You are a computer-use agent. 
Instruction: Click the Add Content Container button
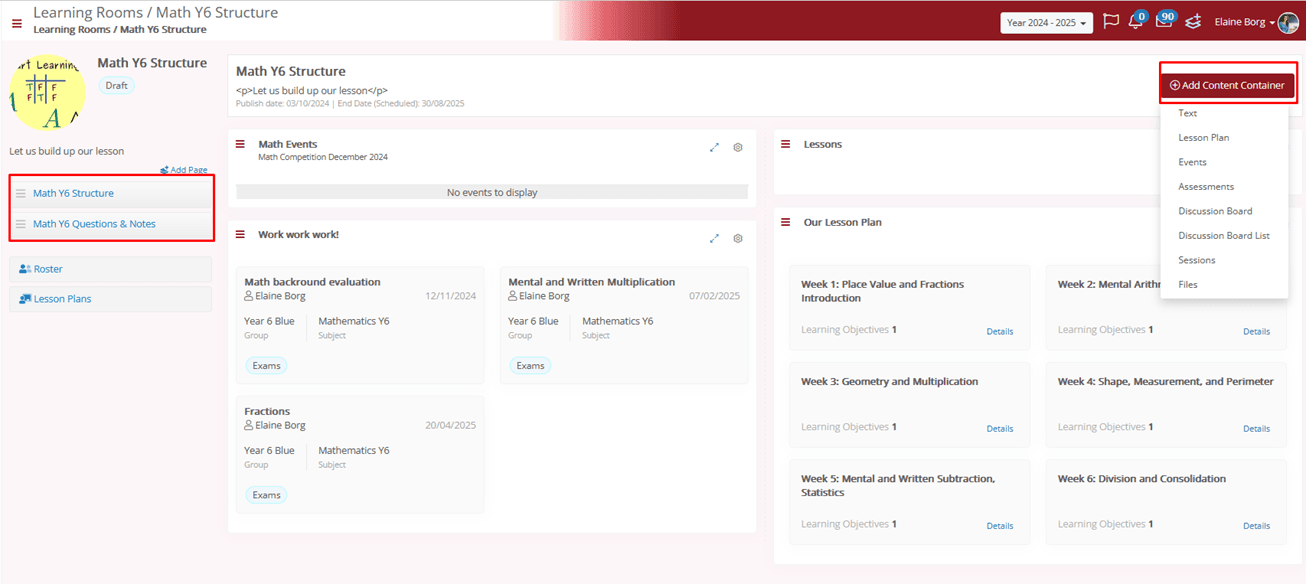click(1227, 85)
